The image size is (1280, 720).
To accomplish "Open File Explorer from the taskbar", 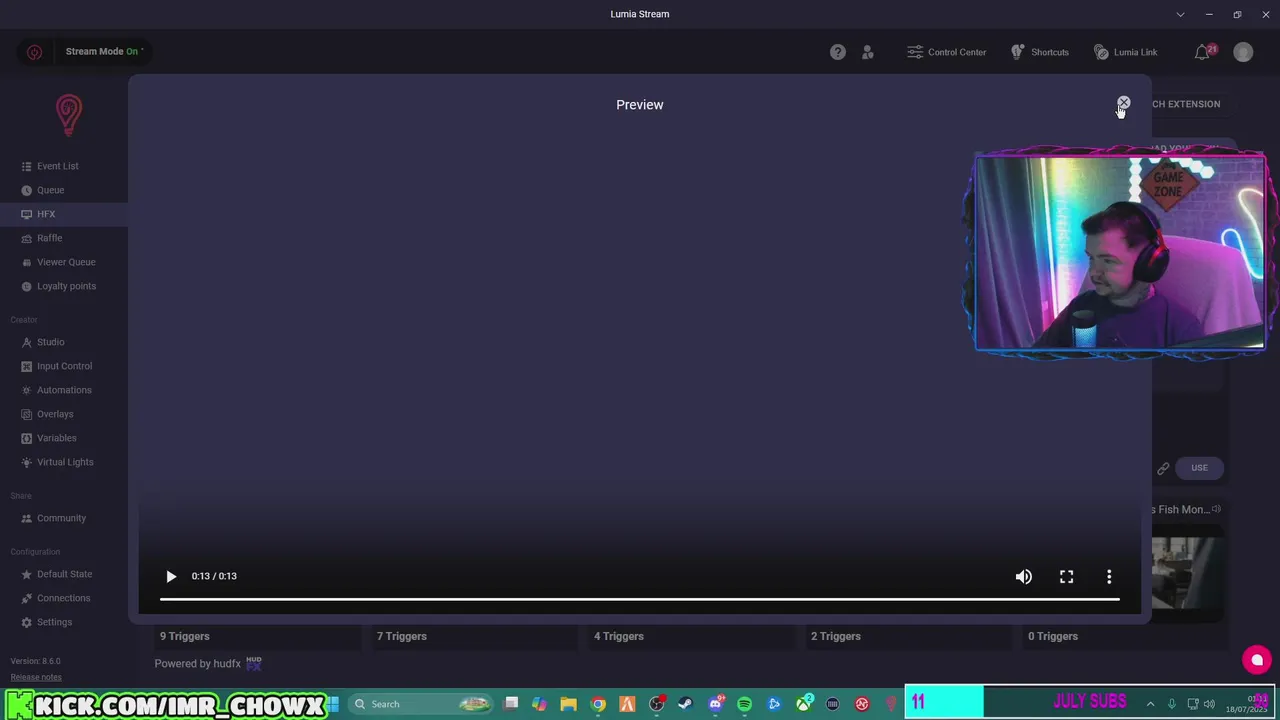I will (x=568, y=704).
